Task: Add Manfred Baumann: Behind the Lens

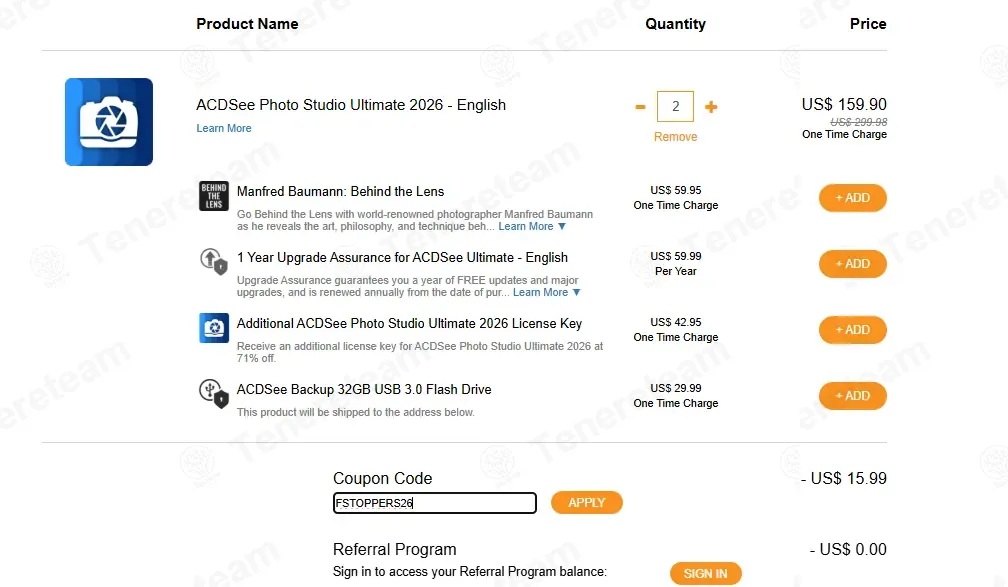Action: click(852, 198)
